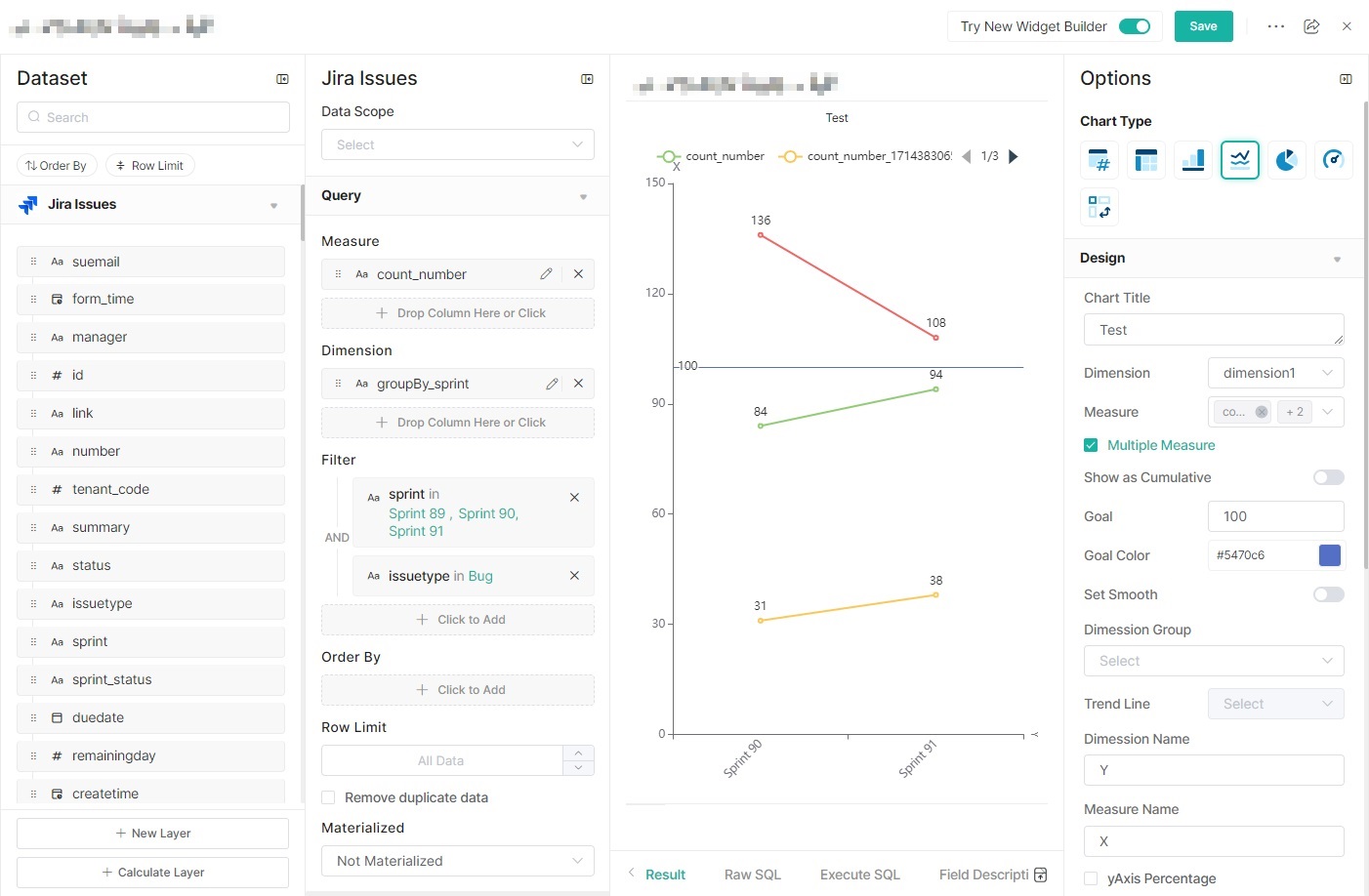The height and width of the screenshot is (896, 1369).
Task: Click the Save button
Action: pyautogui.click(x=1203, y=26)
